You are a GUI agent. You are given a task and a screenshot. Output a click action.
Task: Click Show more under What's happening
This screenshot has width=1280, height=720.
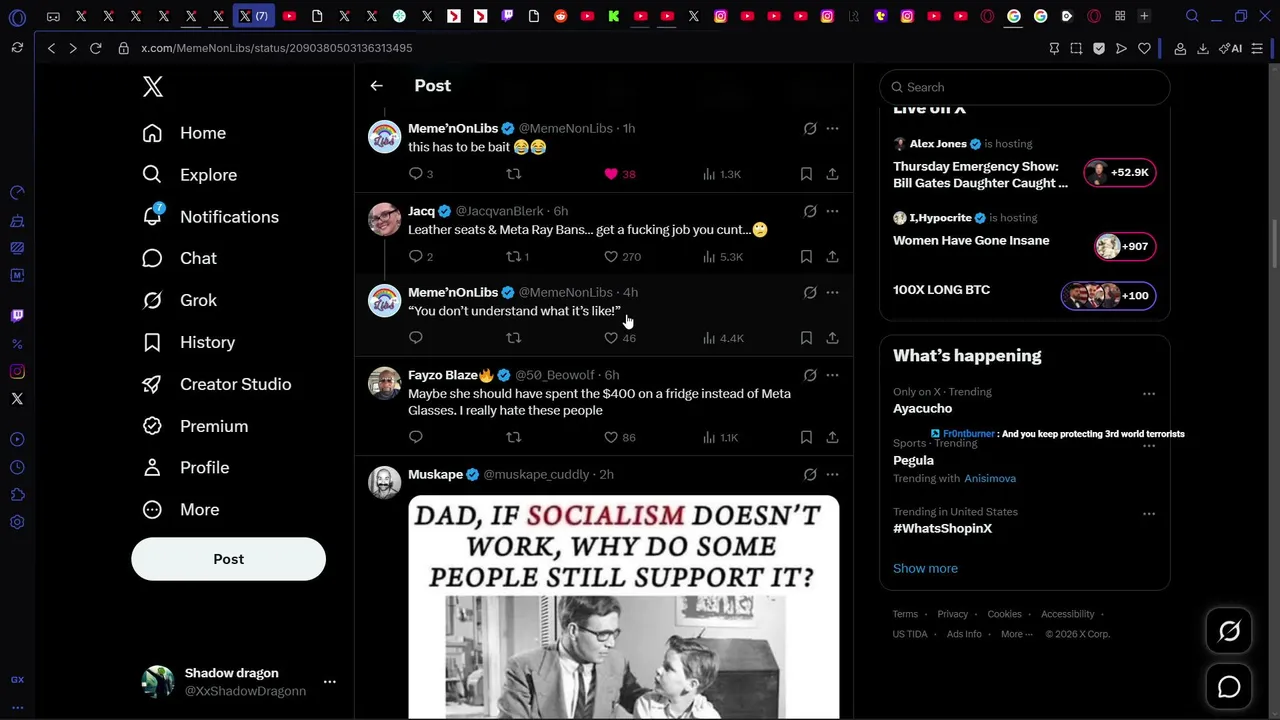click(x=925, y=568)
